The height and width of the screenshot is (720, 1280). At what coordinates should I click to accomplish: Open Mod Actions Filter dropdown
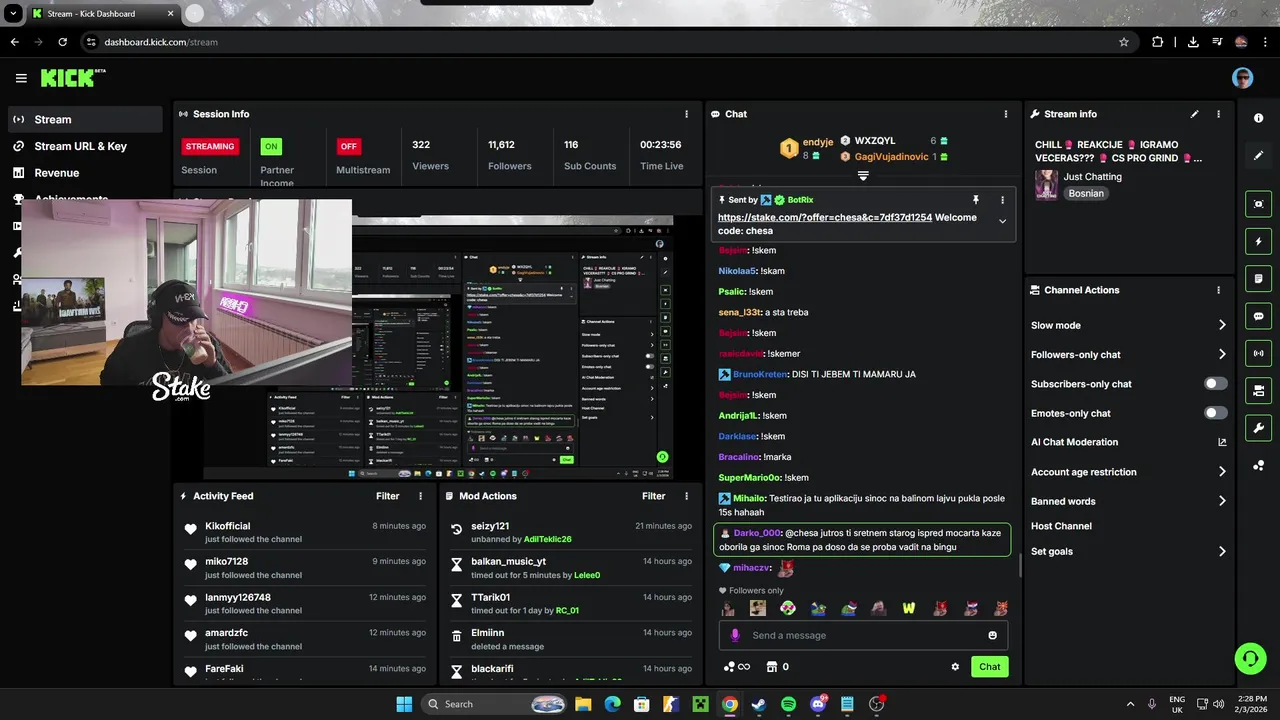coord(654,496)
